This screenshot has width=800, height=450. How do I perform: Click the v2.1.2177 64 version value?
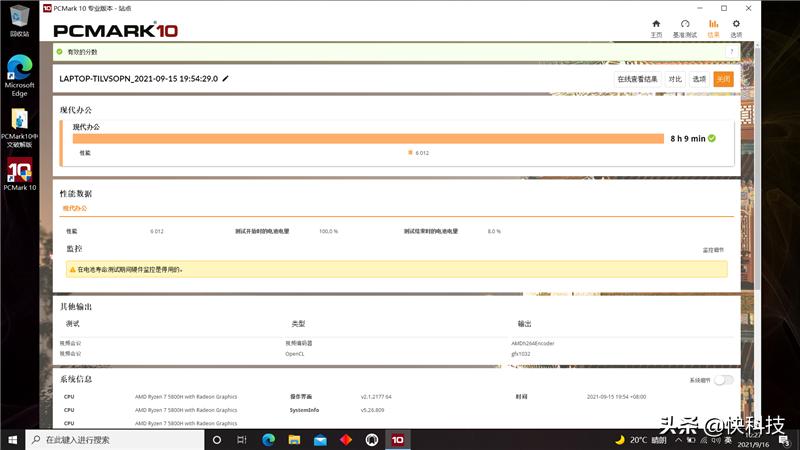(376, 396)
